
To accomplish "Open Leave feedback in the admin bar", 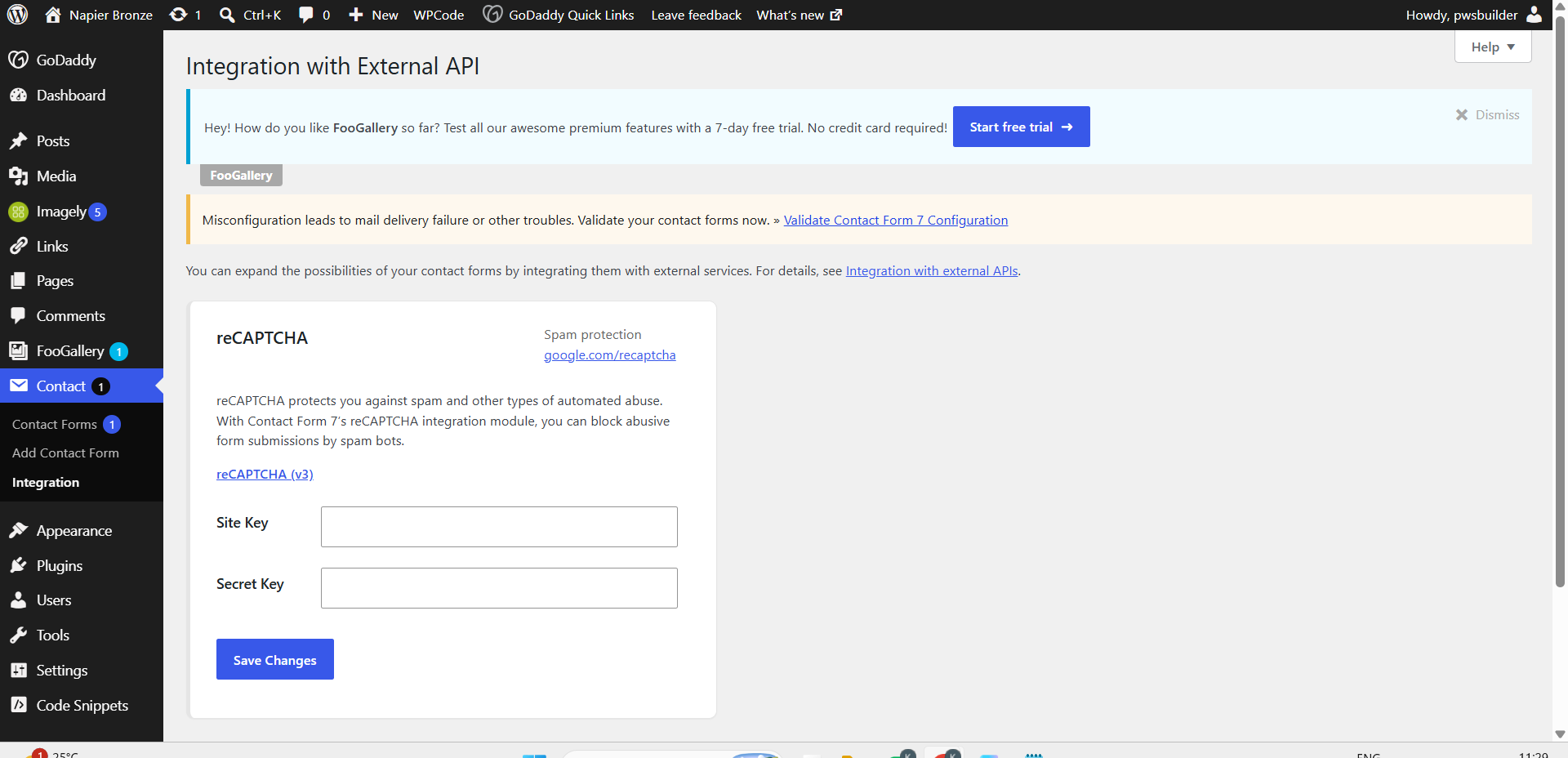I will pyautogui.click(x=696, y=15).
